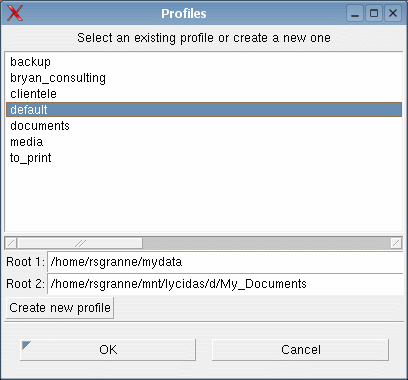Image resolution: width=408 pixels, height=380 pixels.
Task: Select the highlighted default profile
Action: coord(204,110)
